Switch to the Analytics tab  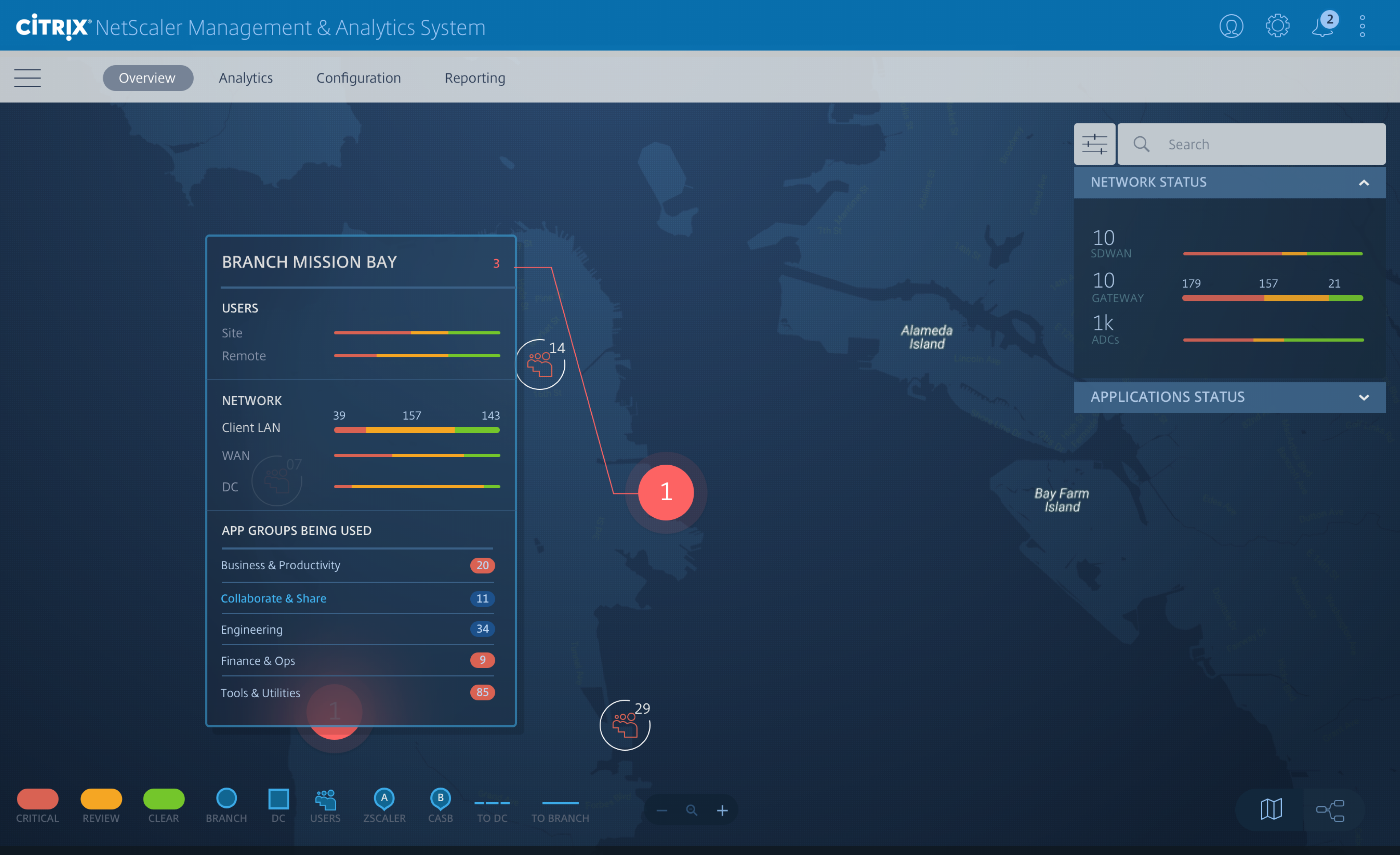click(245, 78)
